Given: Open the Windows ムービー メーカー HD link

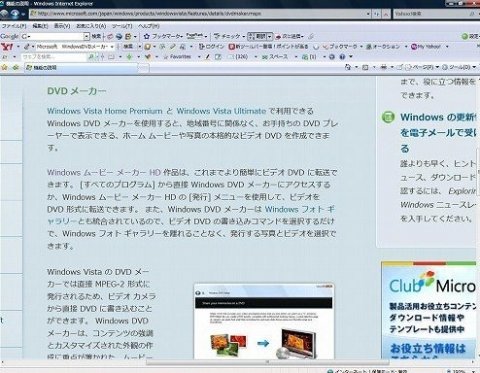Looking at the screenshot, I should click(104, 172).
